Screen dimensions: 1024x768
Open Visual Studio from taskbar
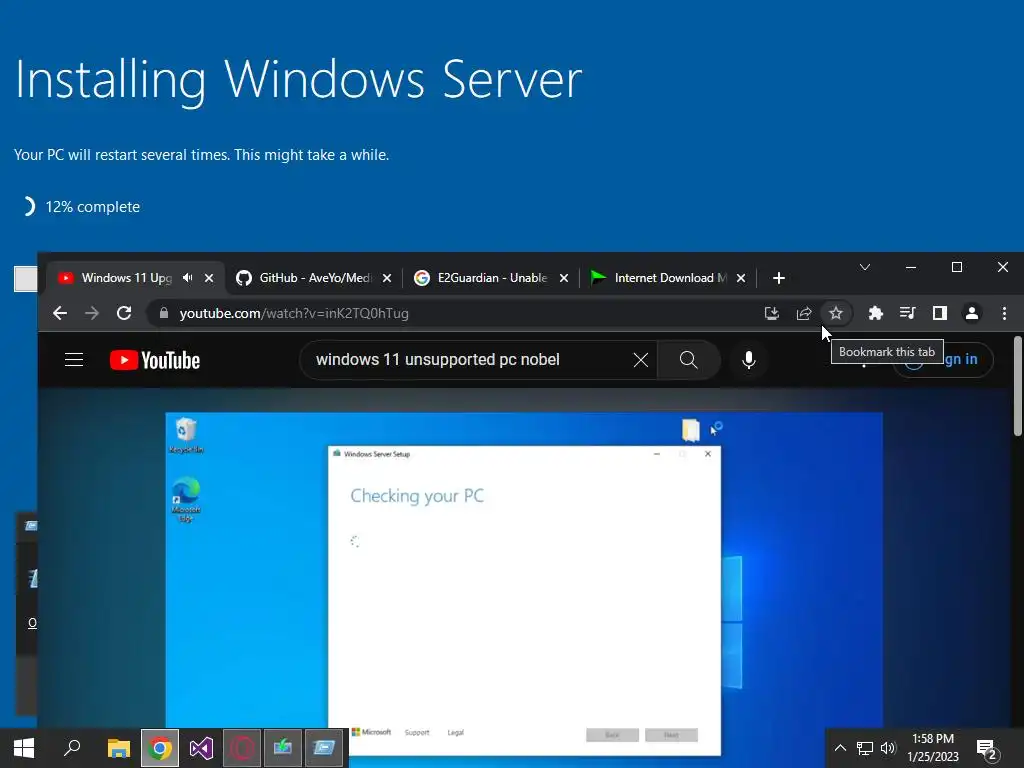(x=201, y=748)
